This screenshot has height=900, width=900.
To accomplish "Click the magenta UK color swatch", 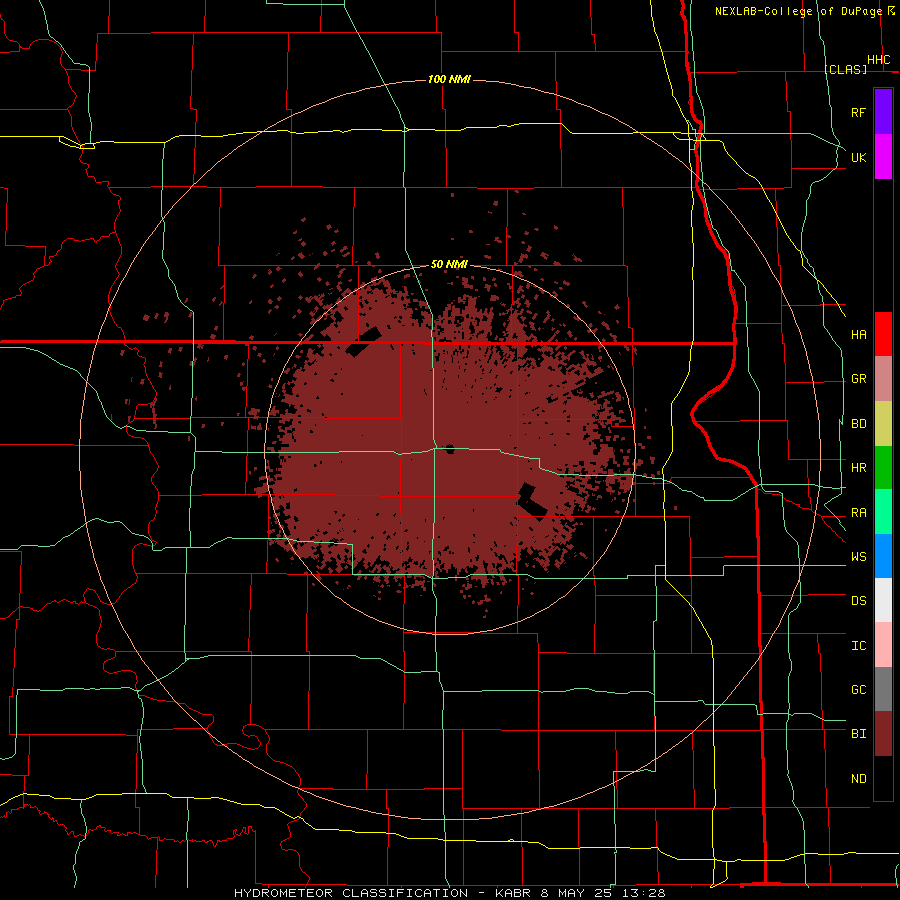I will tap(883, 157).
